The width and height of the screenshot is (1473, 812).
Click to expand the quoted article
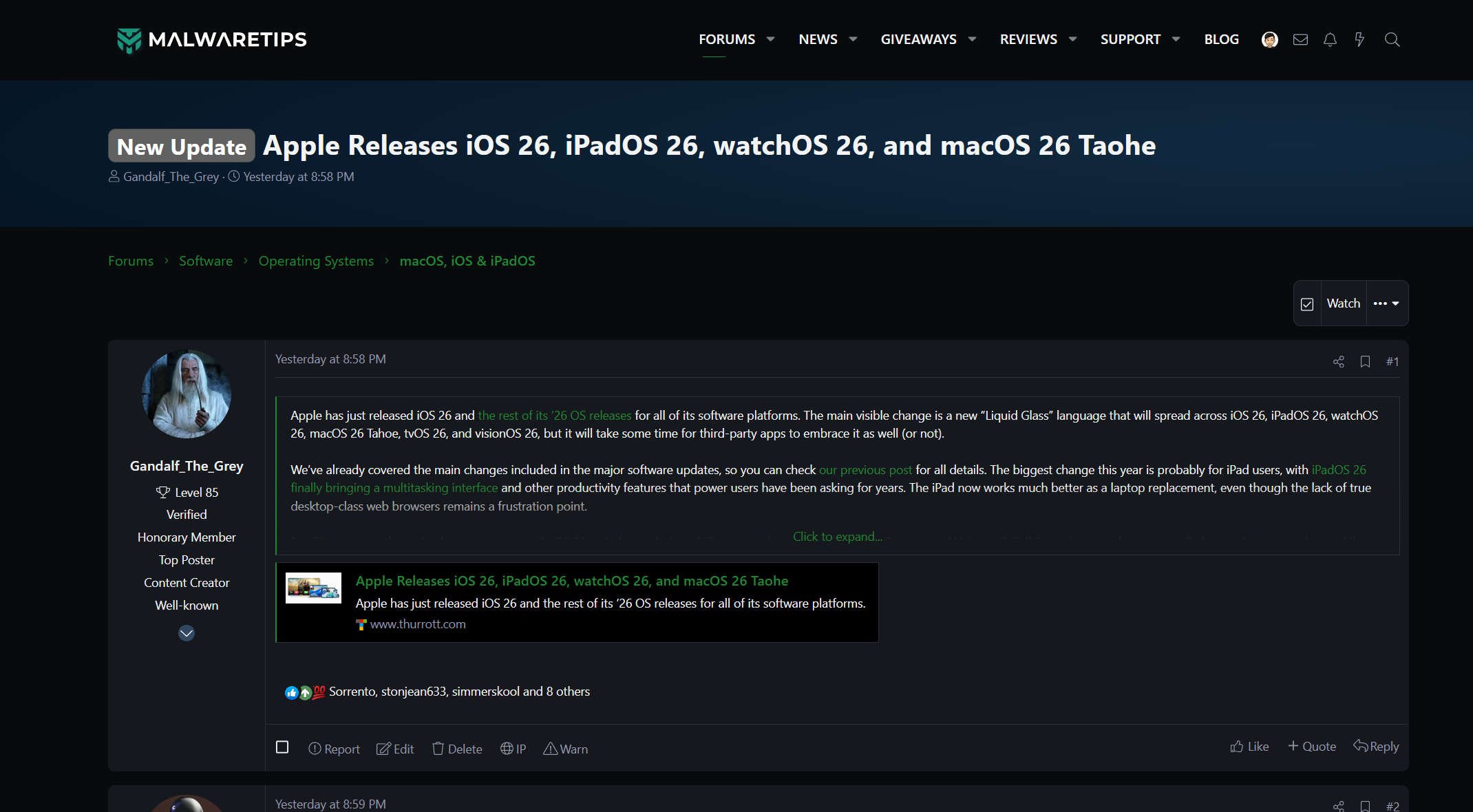pos(837,537)
